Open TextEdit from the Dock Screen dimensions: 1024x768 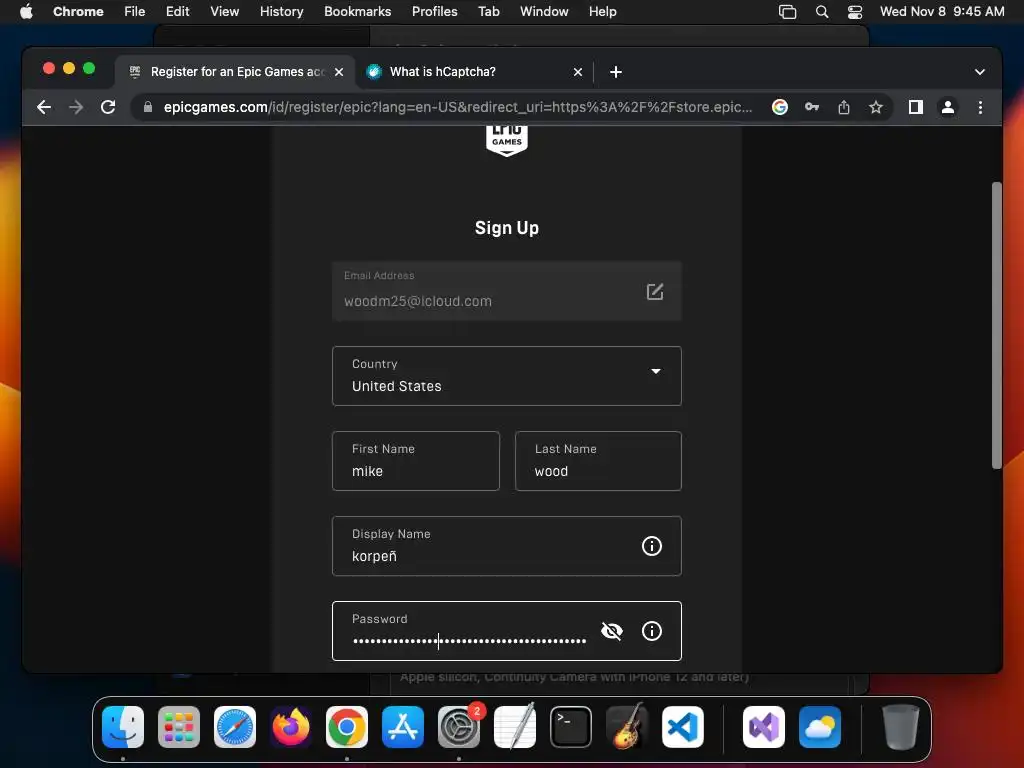515,727
